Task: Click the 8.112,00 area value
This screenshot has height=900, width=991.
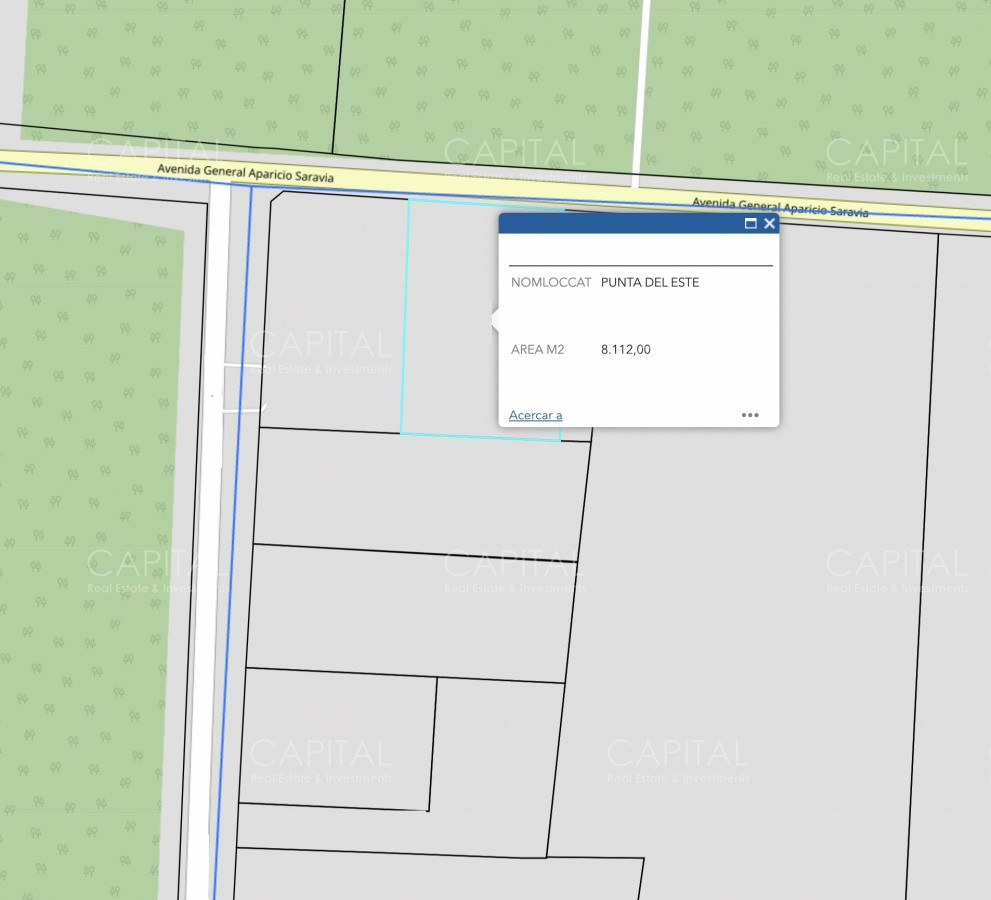Action: 625,350
